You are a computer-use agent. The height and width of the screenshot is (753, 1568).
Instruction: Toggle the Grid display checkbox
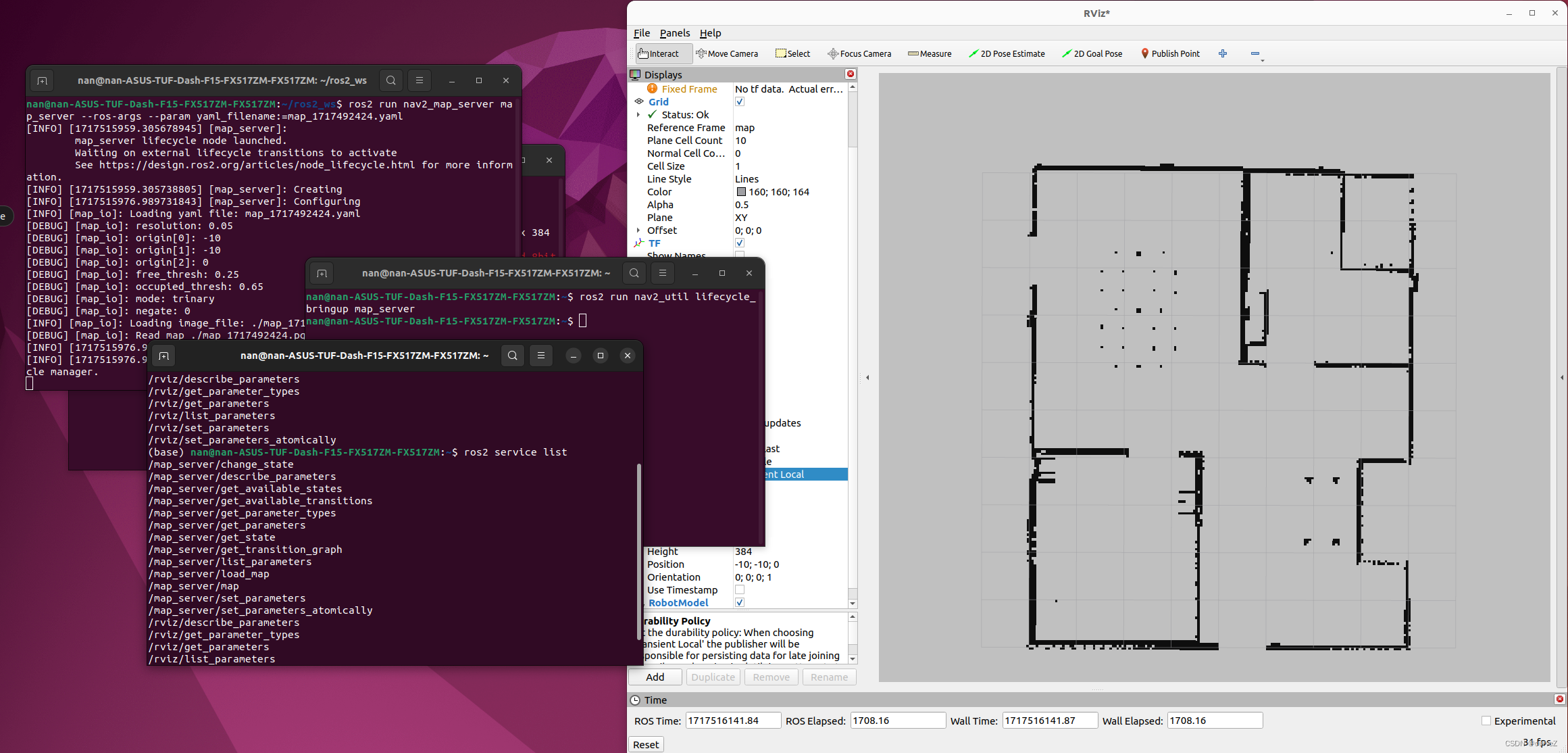740,101
